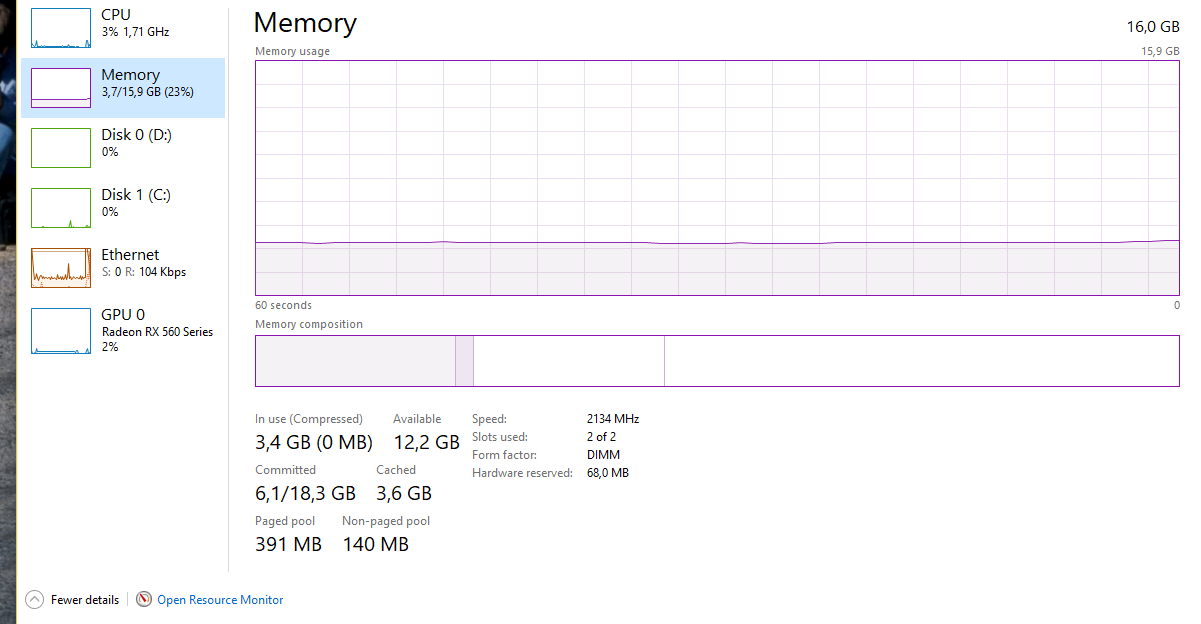Image resolution: width=1201 pixels, height=624 pixels.
Task: Click the Resource Monitor gauge icon
Action: point(144,600)
